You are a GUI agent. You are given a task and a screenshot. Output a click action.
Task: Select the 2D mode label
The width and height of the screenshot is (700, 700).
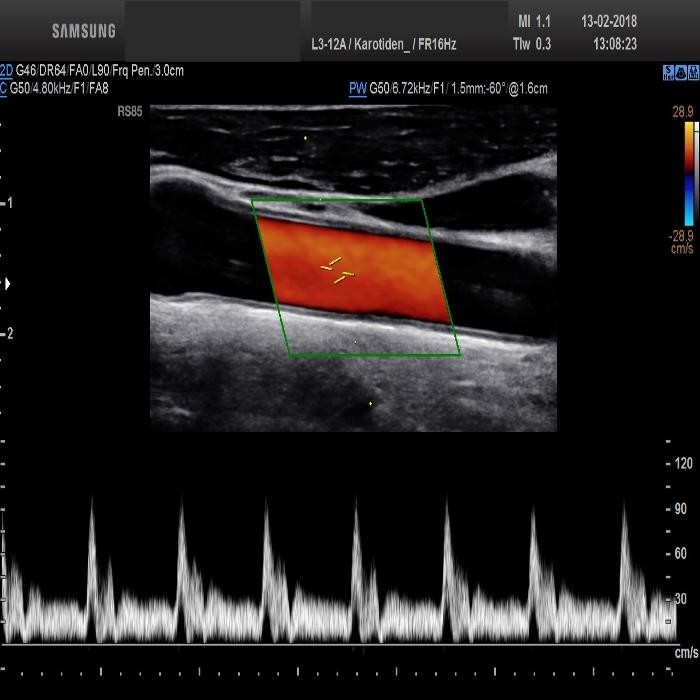[7, 71]
